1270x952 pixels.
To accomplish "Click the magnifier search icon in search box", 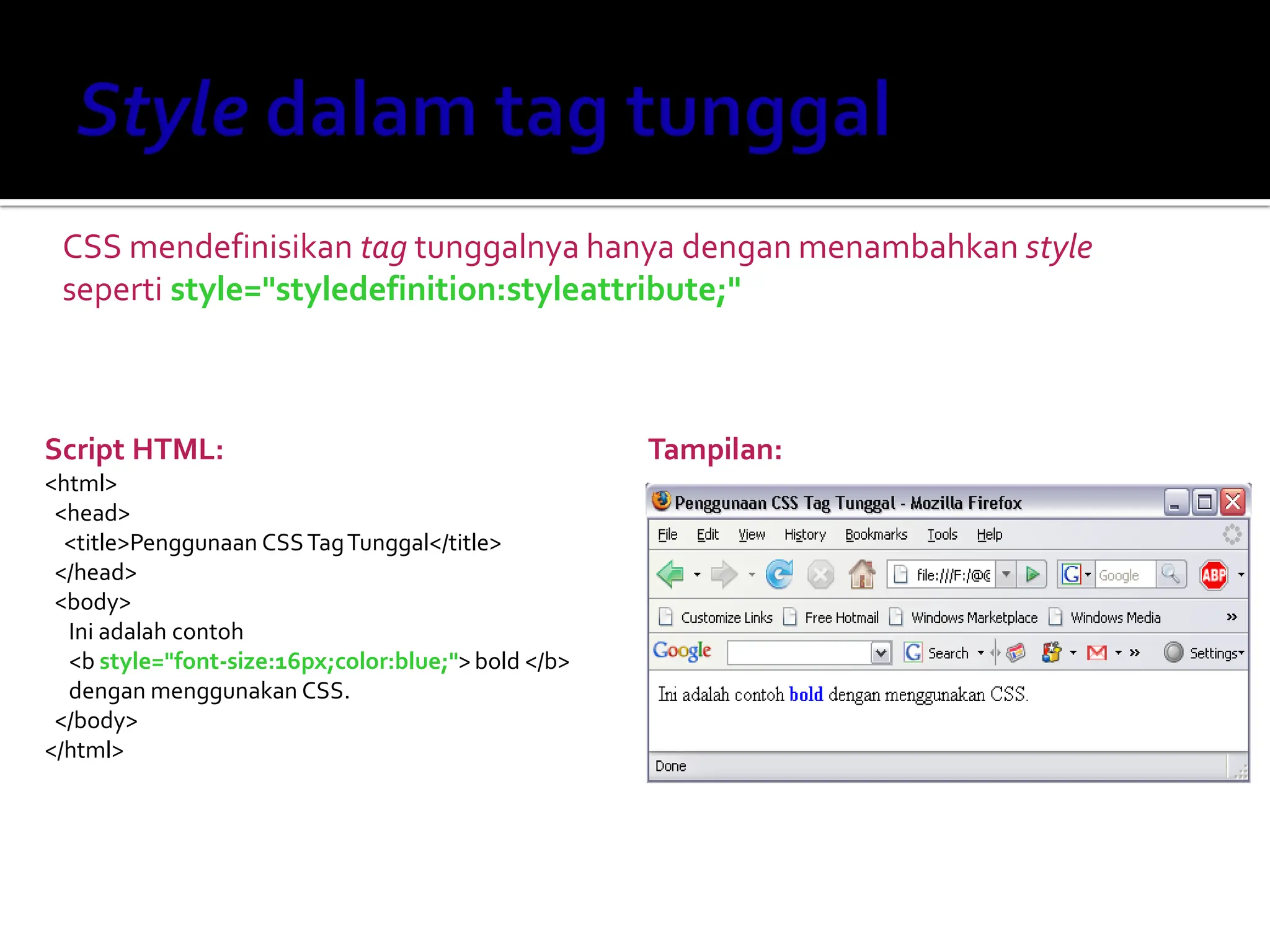I will click(x=1171, y=575).
